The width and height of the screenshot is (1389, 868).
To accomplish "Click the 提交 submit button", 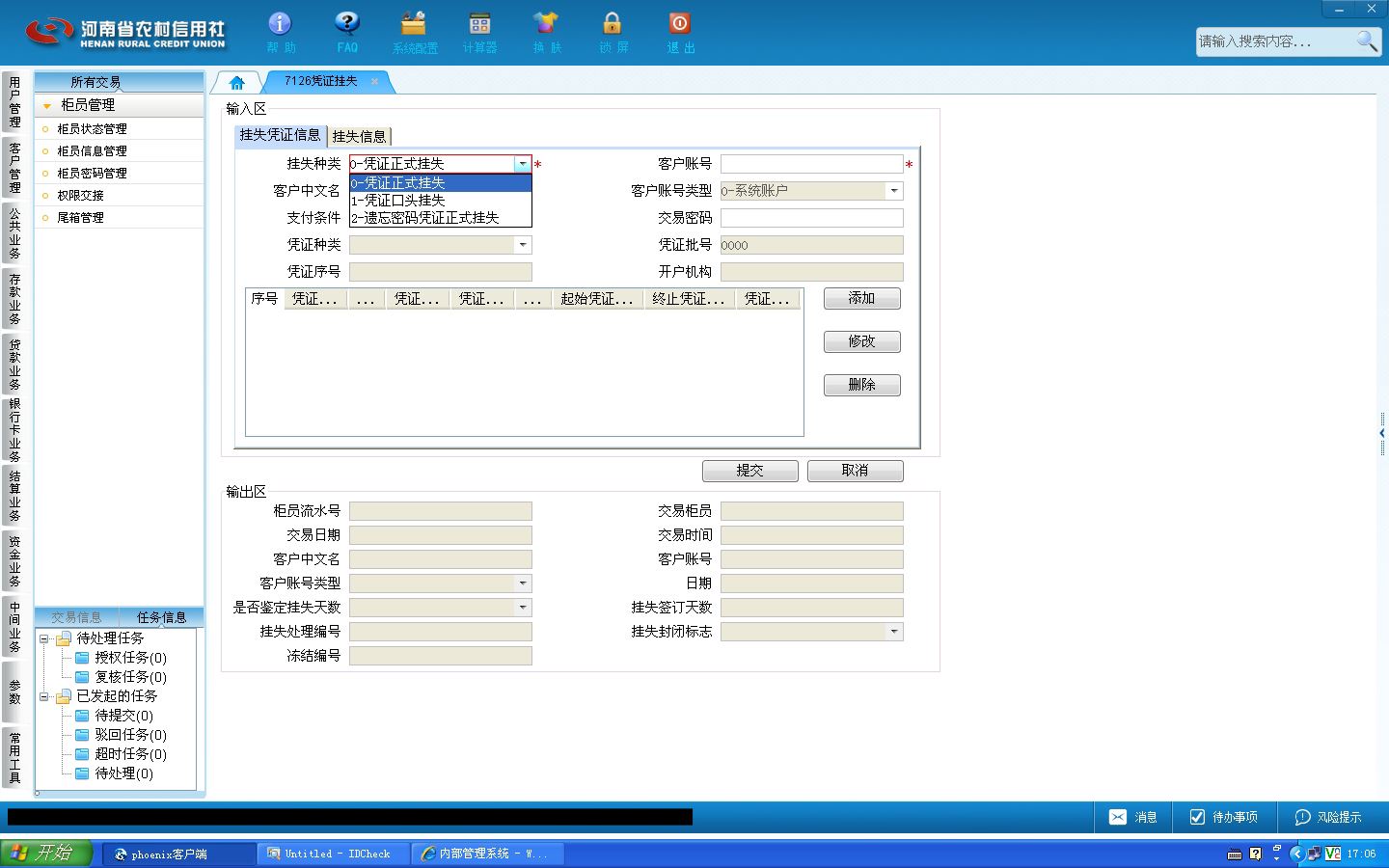I will click(x=749, y=471).
